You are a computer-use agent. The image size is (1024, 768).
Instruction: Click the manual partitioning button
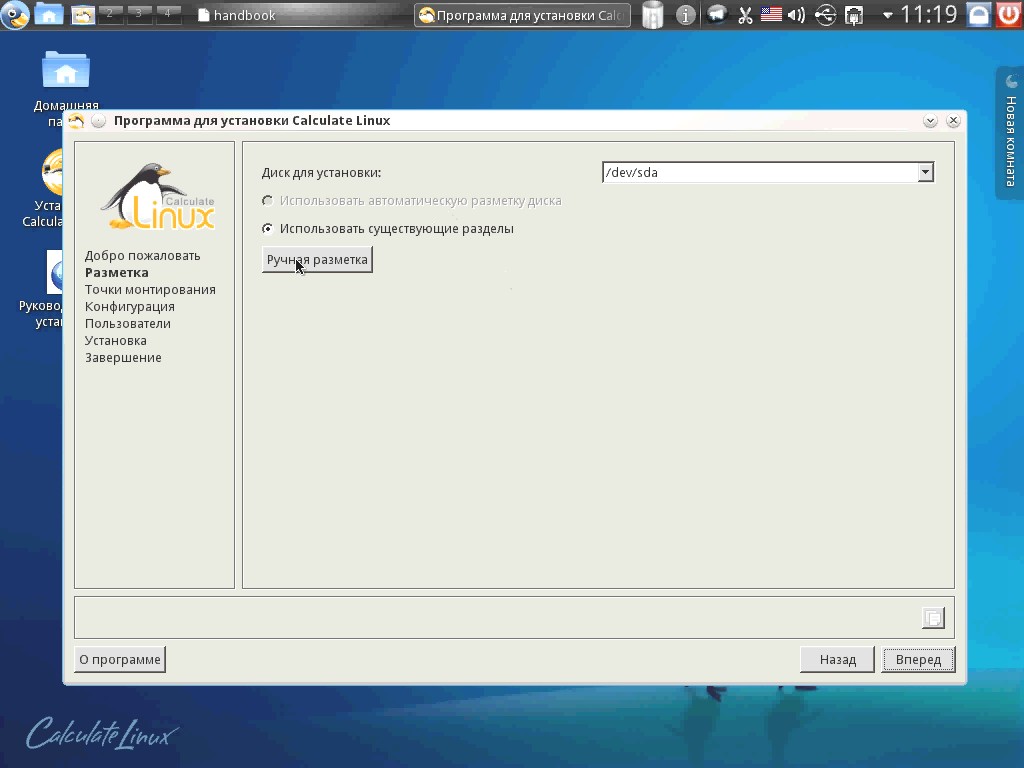[317, 260]
